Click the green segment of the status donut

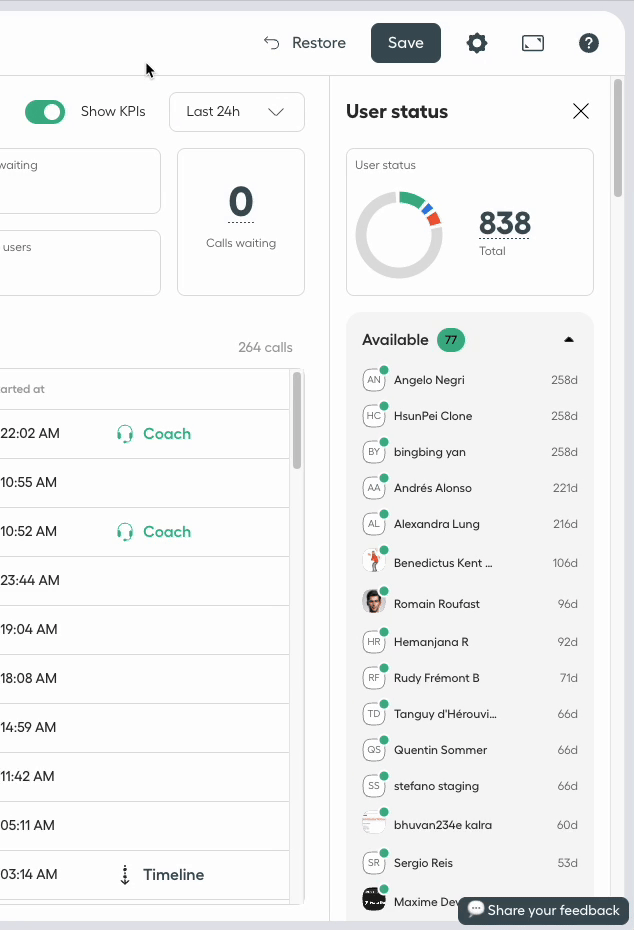point(410,200)
